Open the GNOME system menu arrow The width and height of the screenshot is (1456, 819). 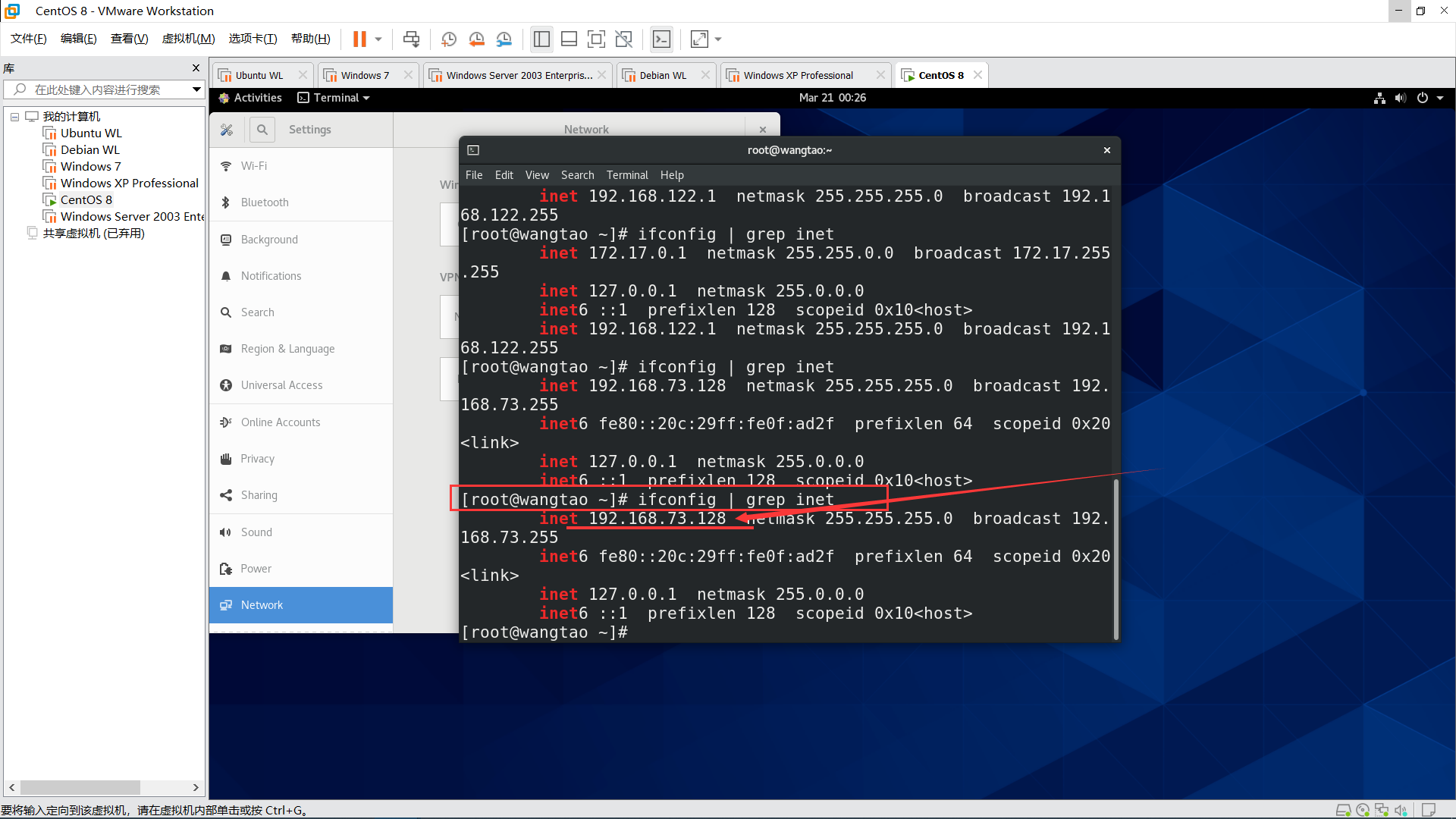[x=1440, y=98]
